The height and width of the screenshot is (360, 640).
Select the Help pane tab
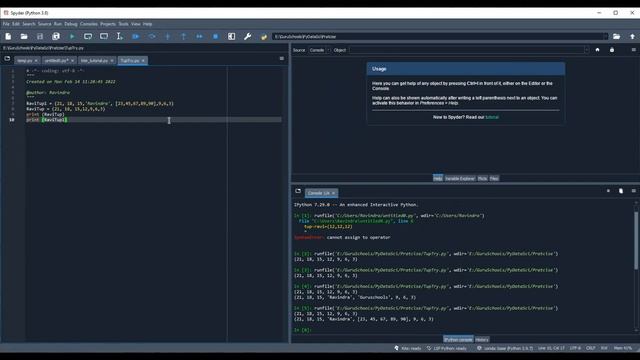pos(438,178)
